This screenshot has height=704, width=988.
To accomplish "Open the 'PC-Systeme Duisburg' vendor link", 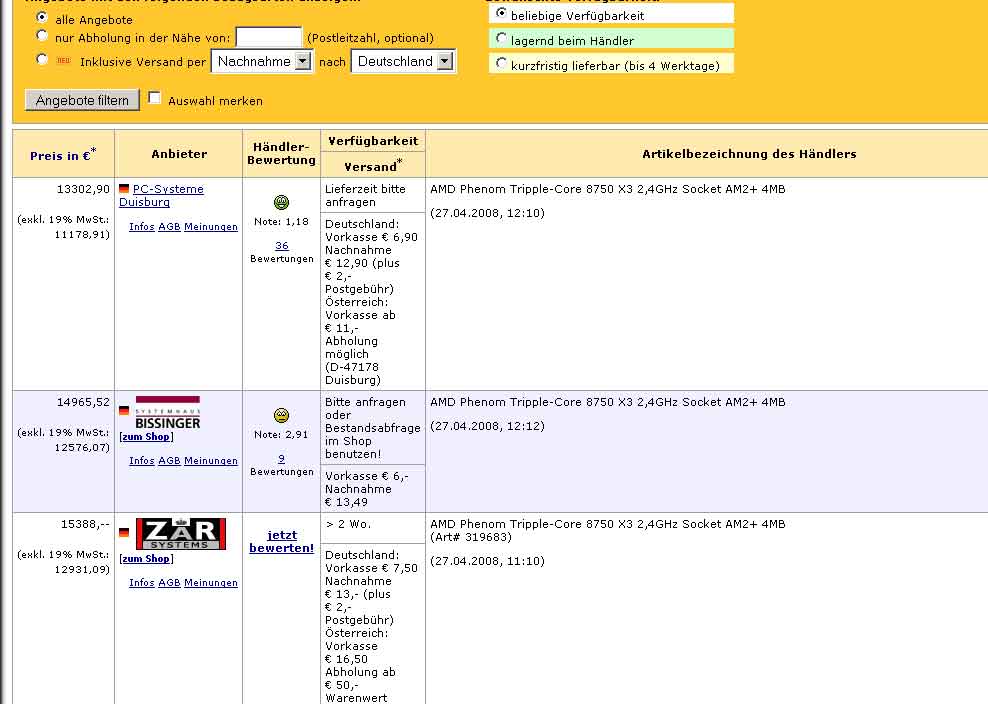I will pos(161,195).
